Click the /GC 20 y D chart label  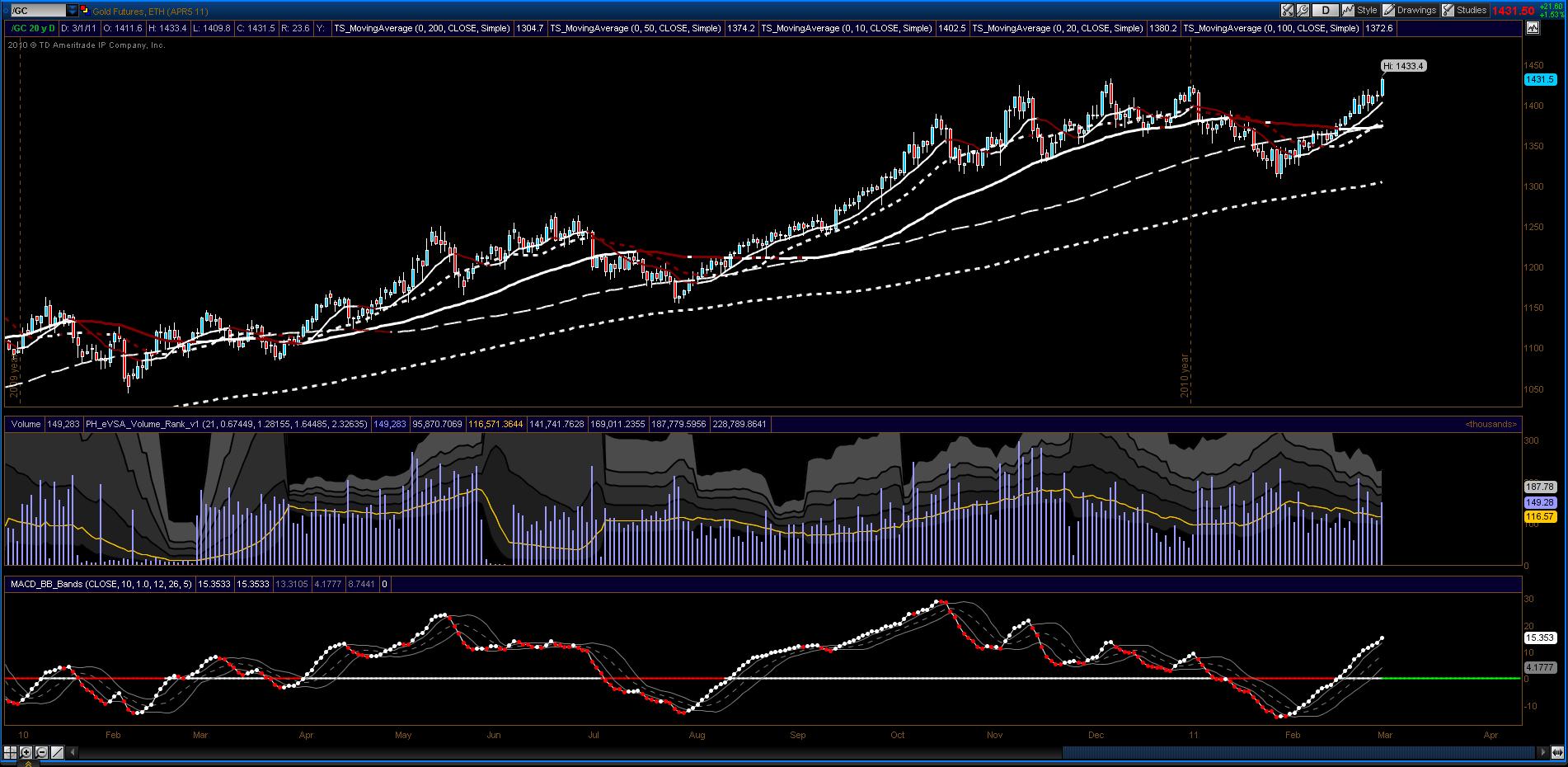32,28
